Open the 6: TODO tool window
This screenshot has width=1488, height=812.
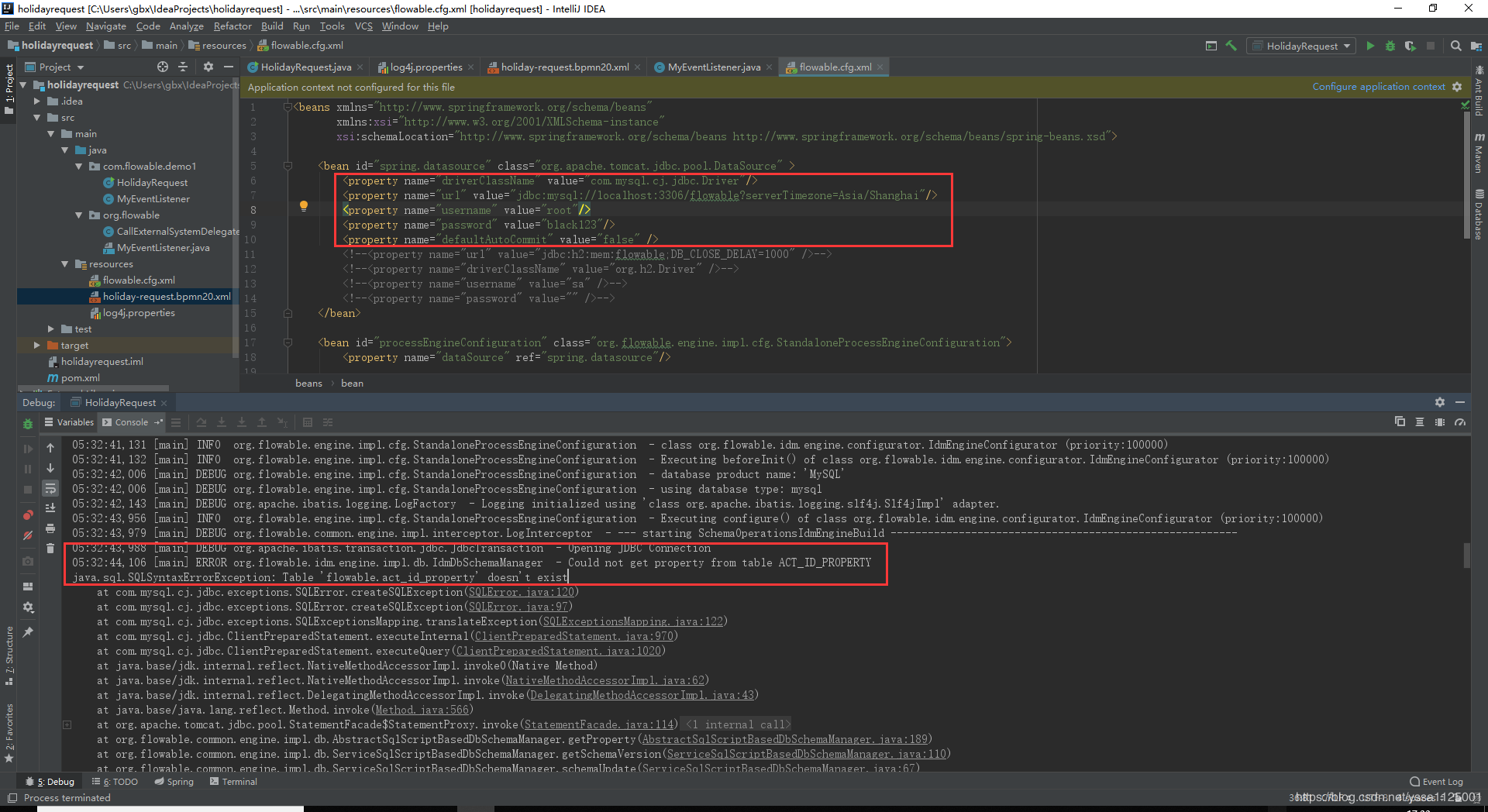coord(115,782)
